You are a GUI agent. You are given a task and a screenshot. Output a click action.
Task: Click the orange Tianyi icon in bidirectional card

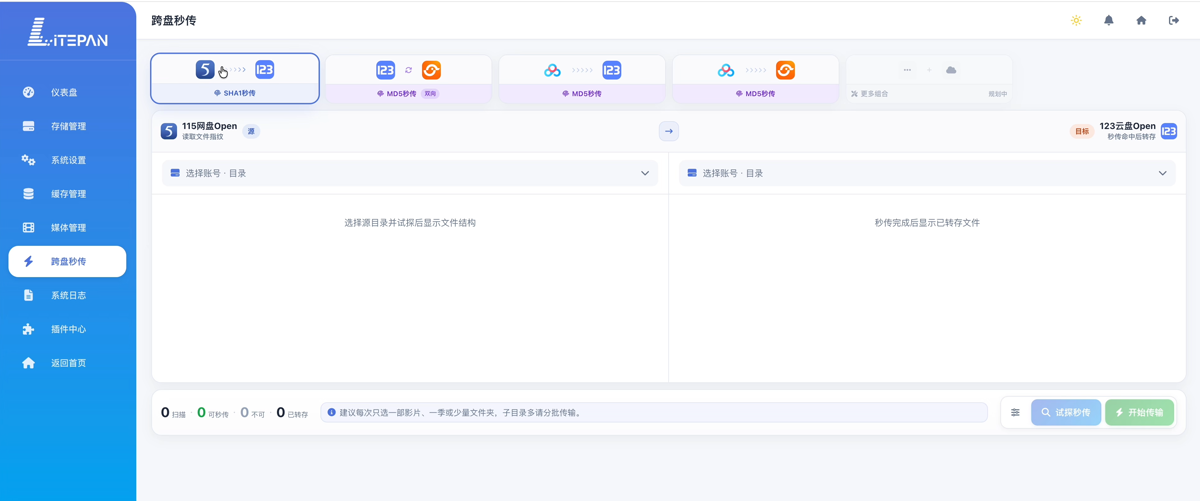point(431,70)
